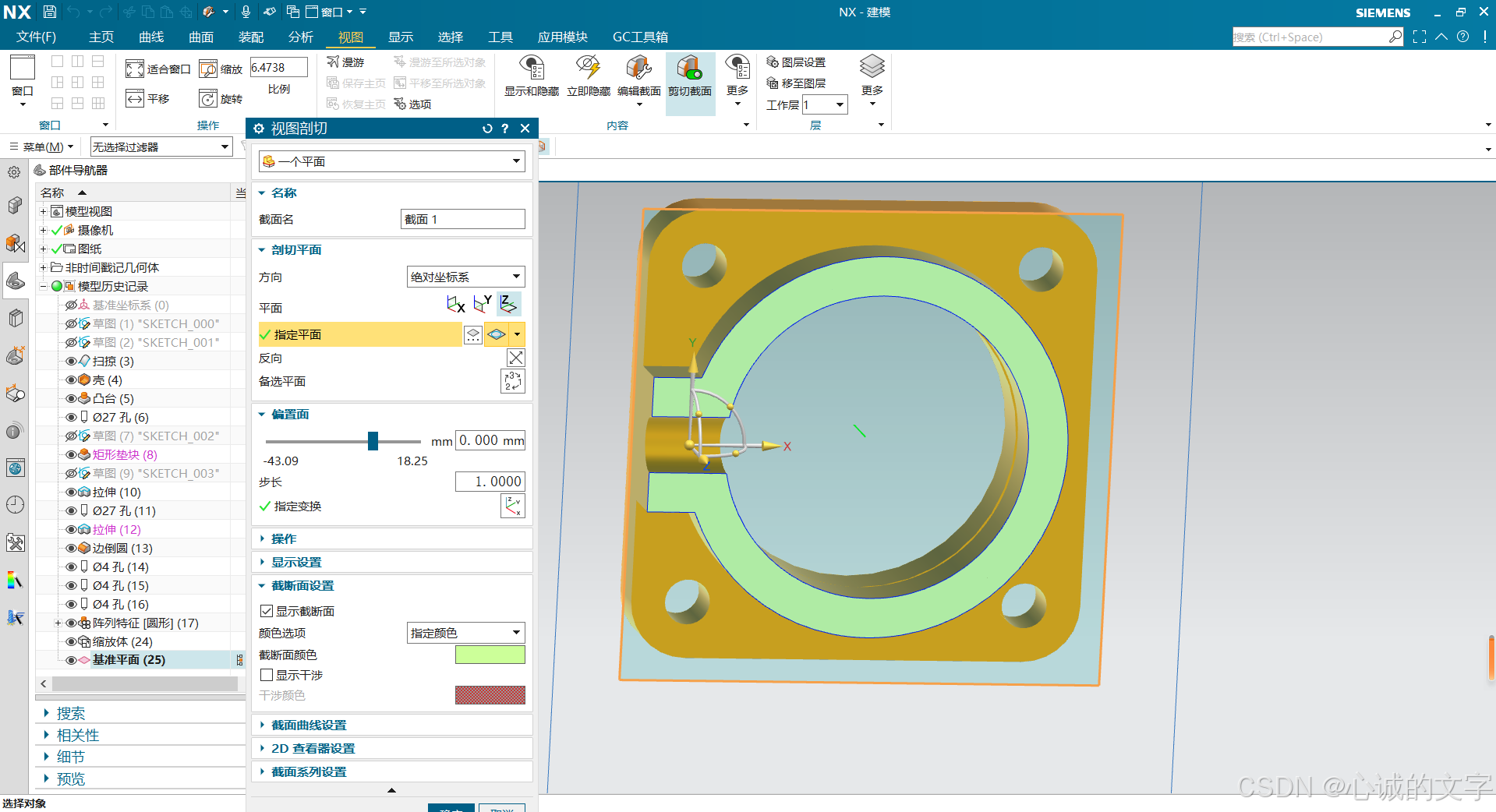Set clipping plane to Y axis icon
This screenshot has width=1496, height=812.
click(483, 304)
